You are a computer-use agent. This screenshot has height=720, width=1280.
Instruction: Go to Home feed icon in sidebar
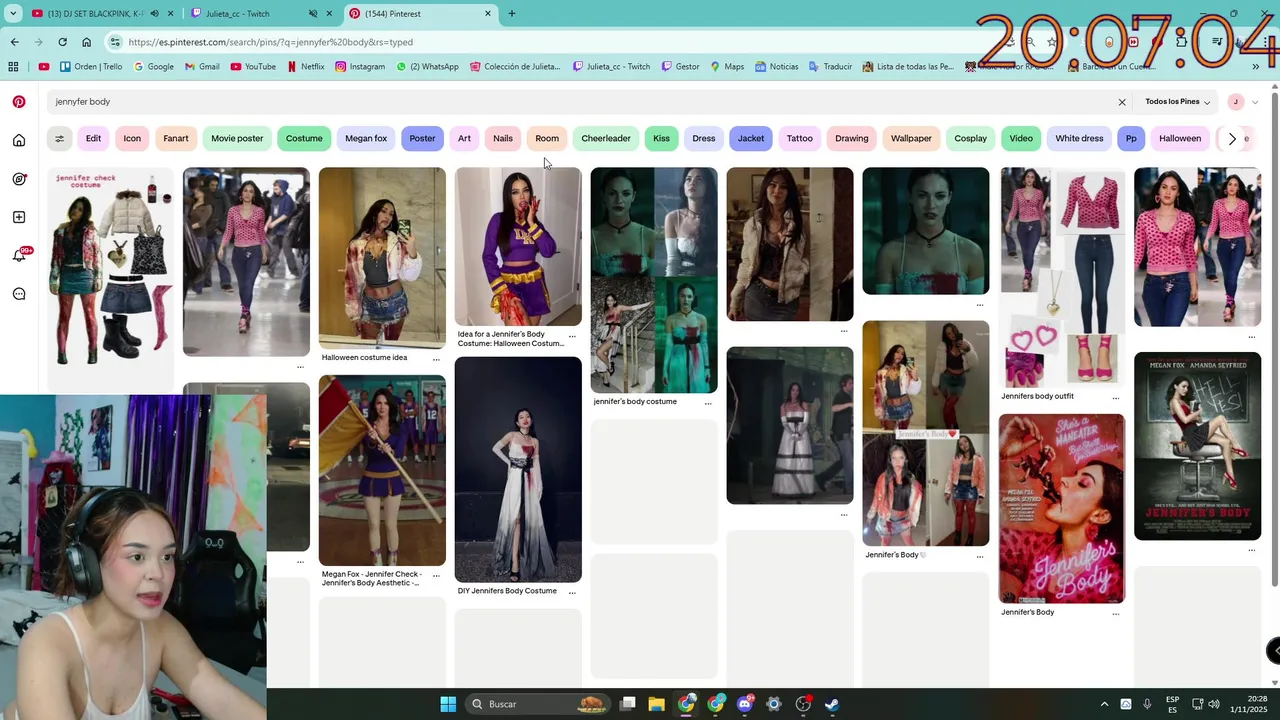pos(19,140)
